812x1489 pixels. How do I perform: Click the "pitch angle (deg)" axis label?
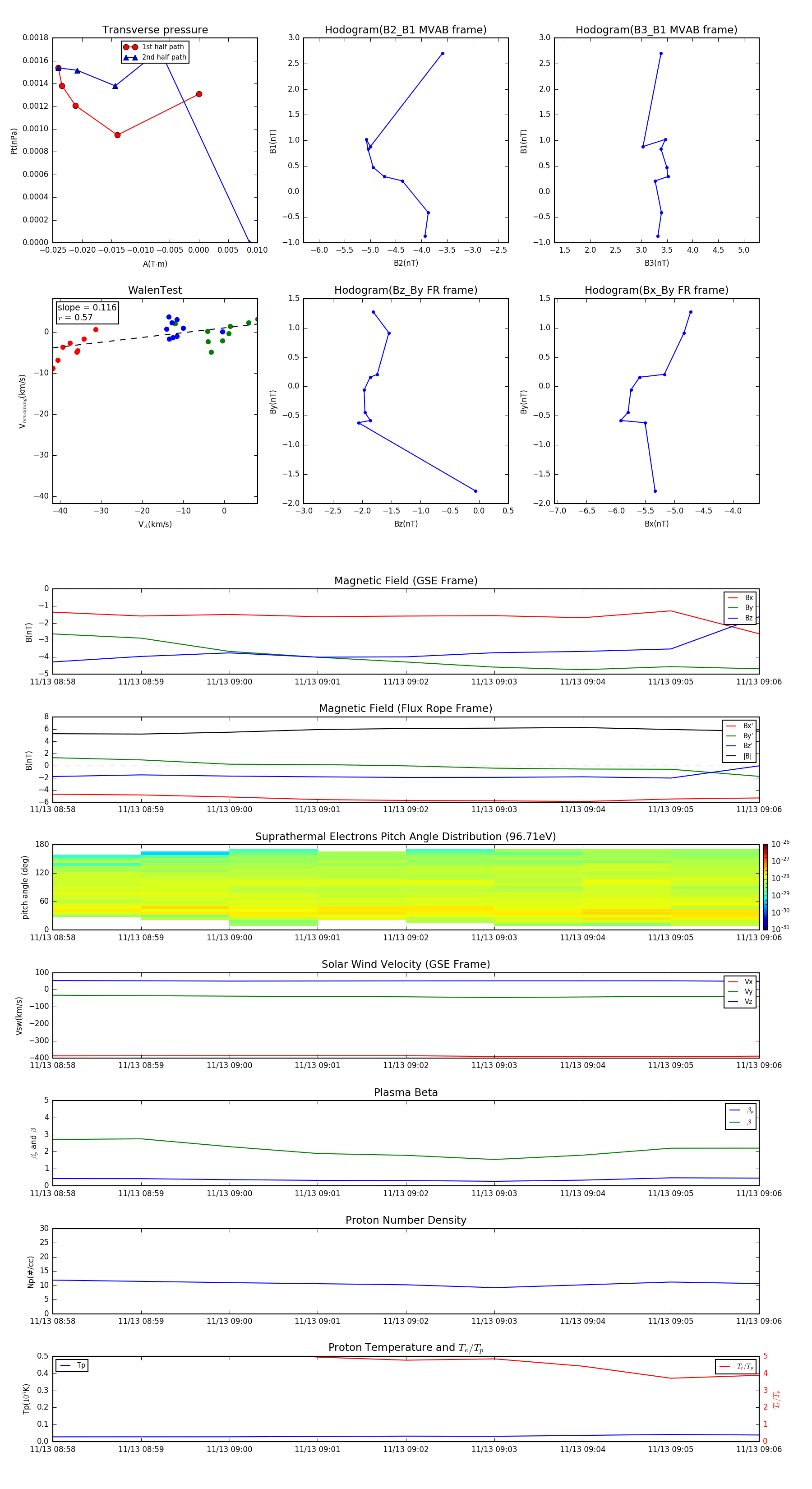(x=25, y=887)
